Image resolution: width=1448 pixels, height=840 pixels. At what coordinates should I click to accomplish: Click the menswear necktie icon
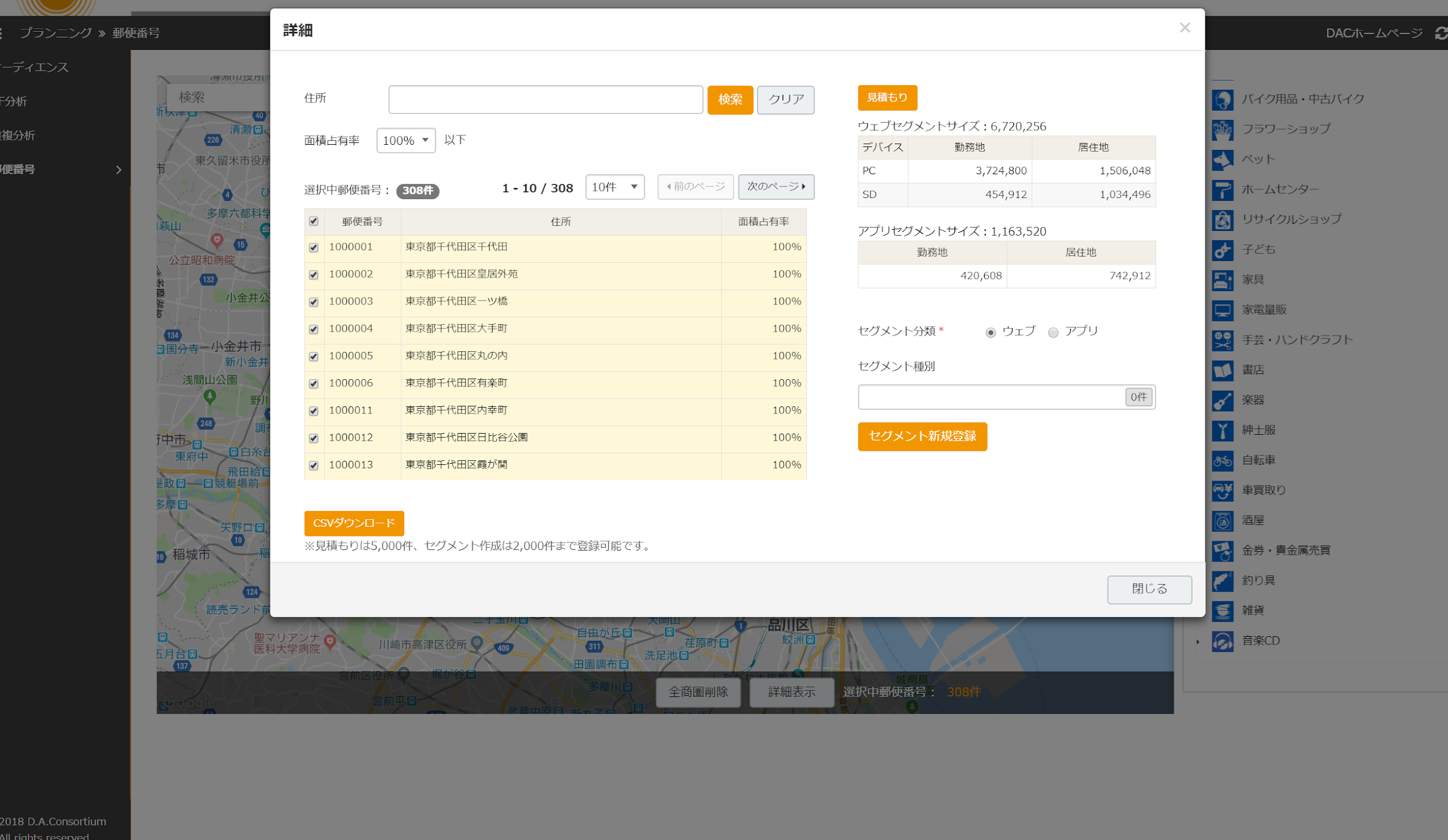pos(1222,431)
